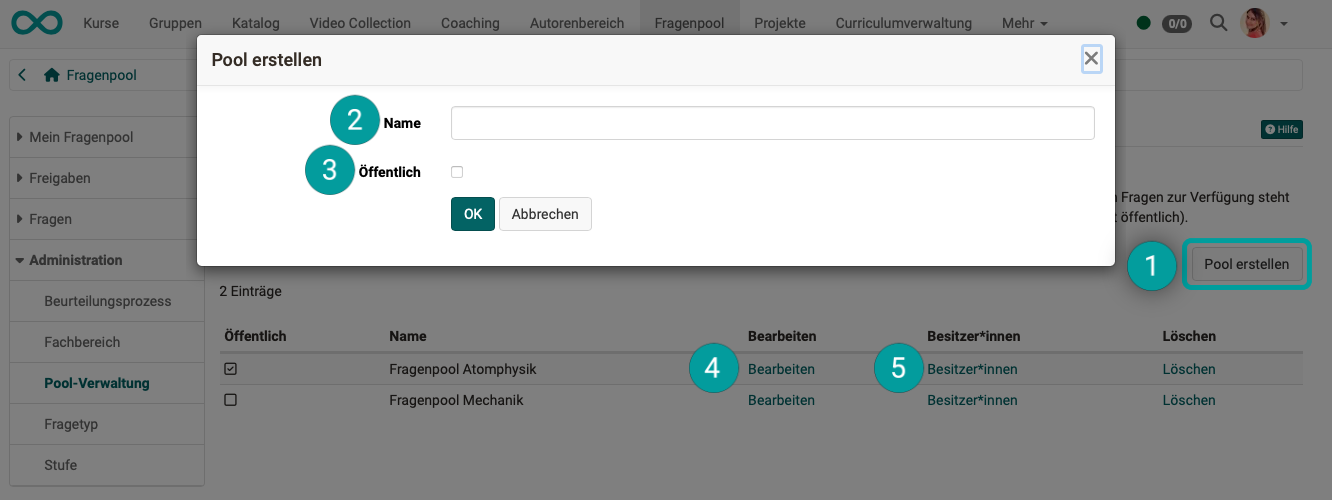Click the Pool erstellen button
Viewport: 1332px width, 500px height.
(x=1246, y=264)
